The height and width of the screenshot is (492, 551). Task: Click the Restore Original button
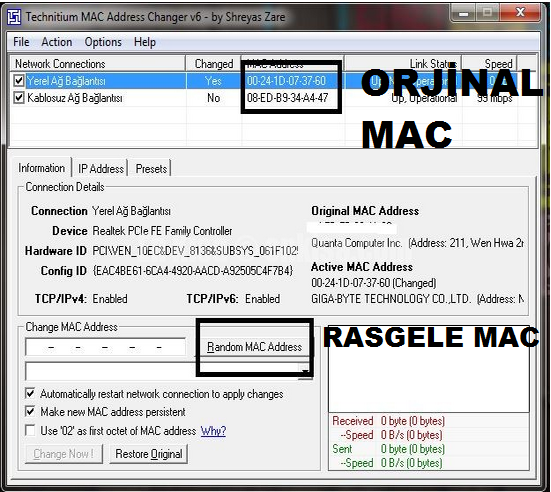coord(149,454)
